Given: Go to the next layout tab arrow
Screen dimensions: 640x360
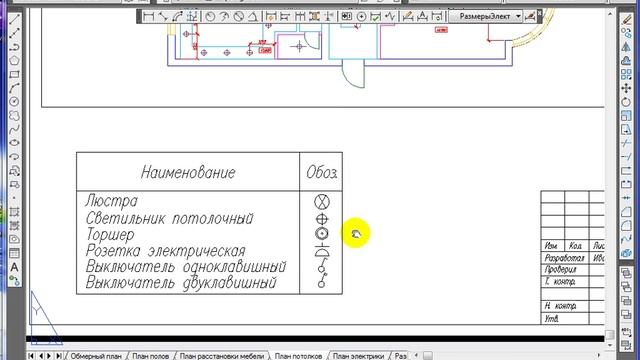Looking at the screenshot, I should point(49,356).
